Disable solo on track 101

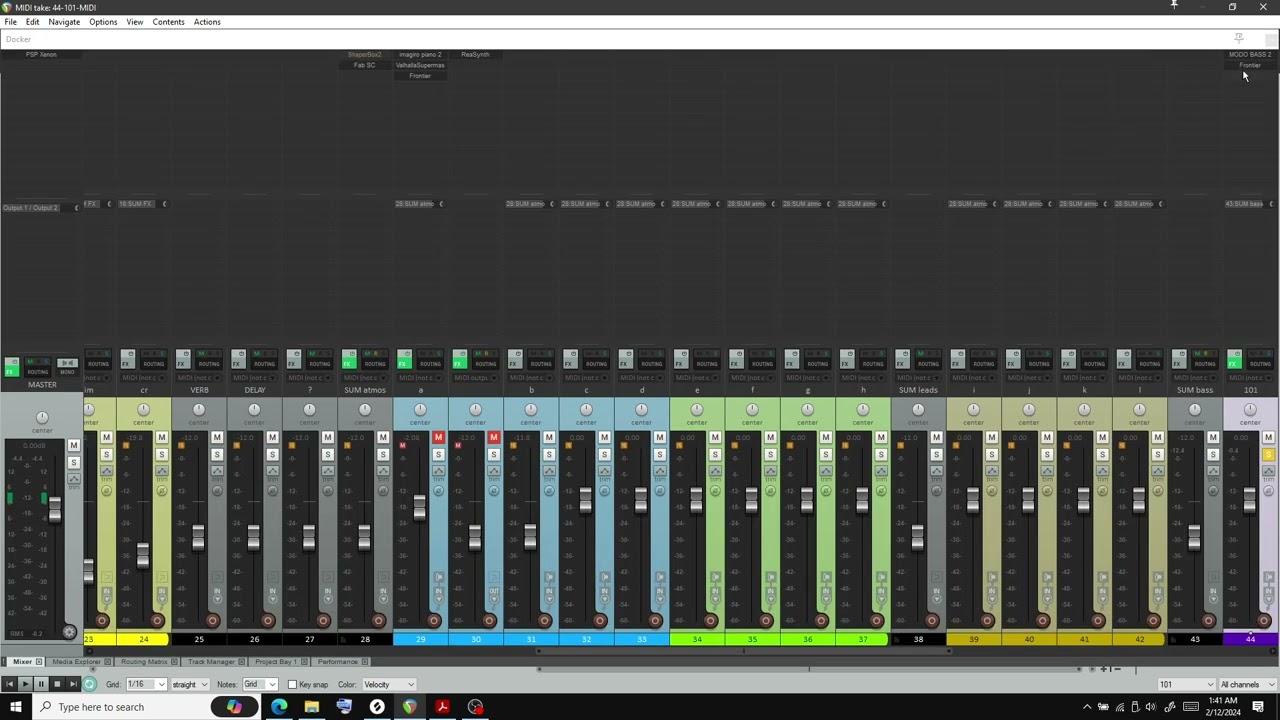pos(1268,455)
